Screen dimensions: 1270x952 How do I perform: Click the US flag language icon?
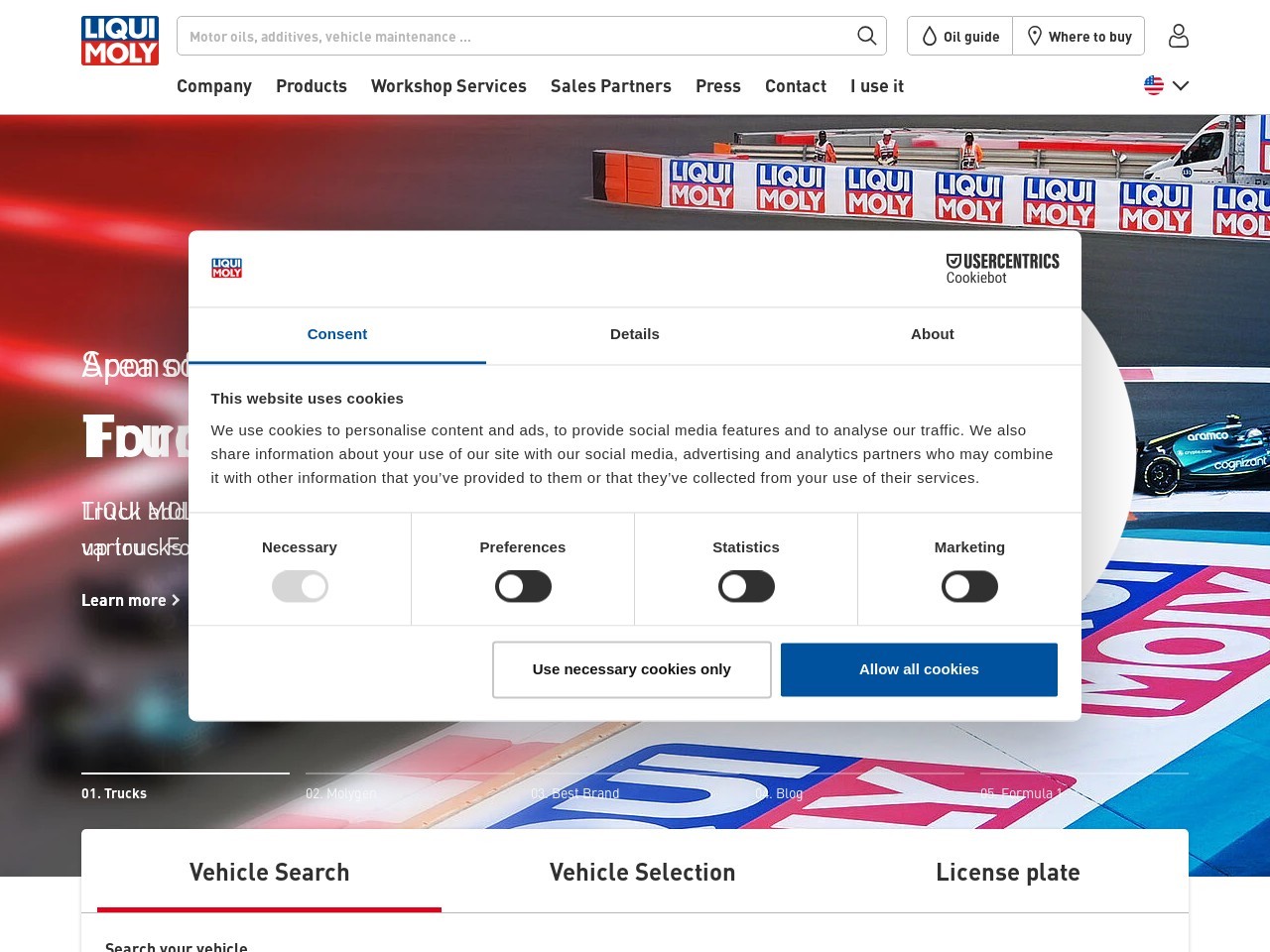click(1153, 85)
